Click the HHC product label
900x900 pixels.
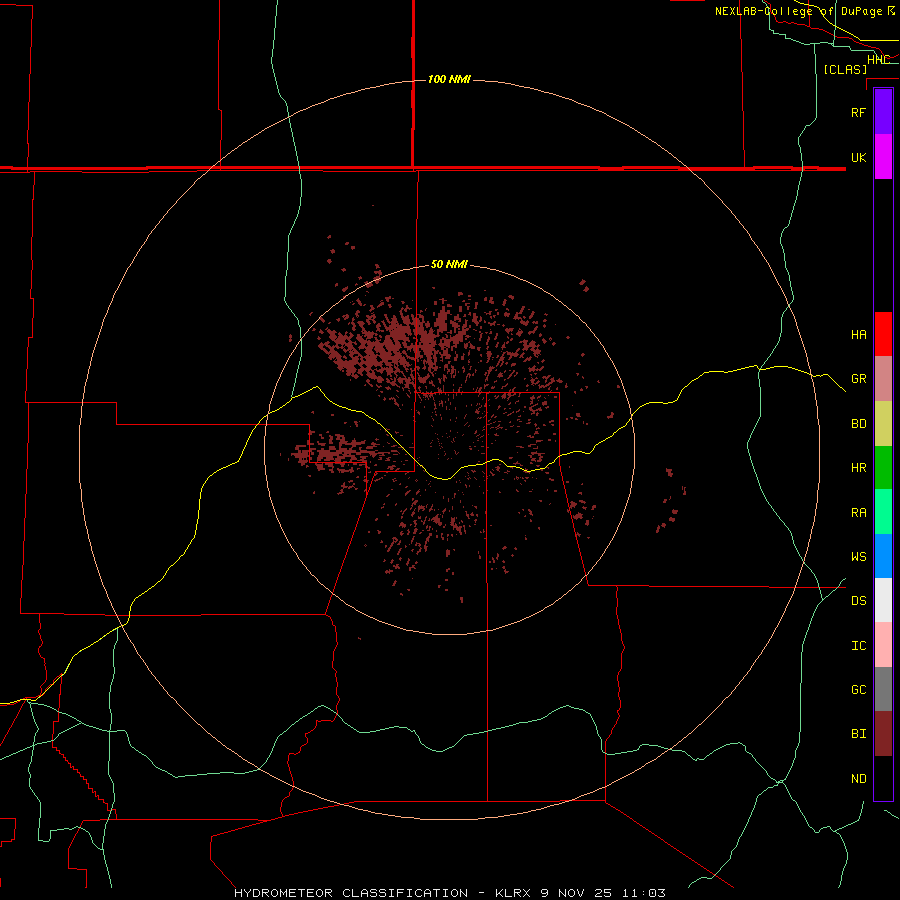point(878,60)
